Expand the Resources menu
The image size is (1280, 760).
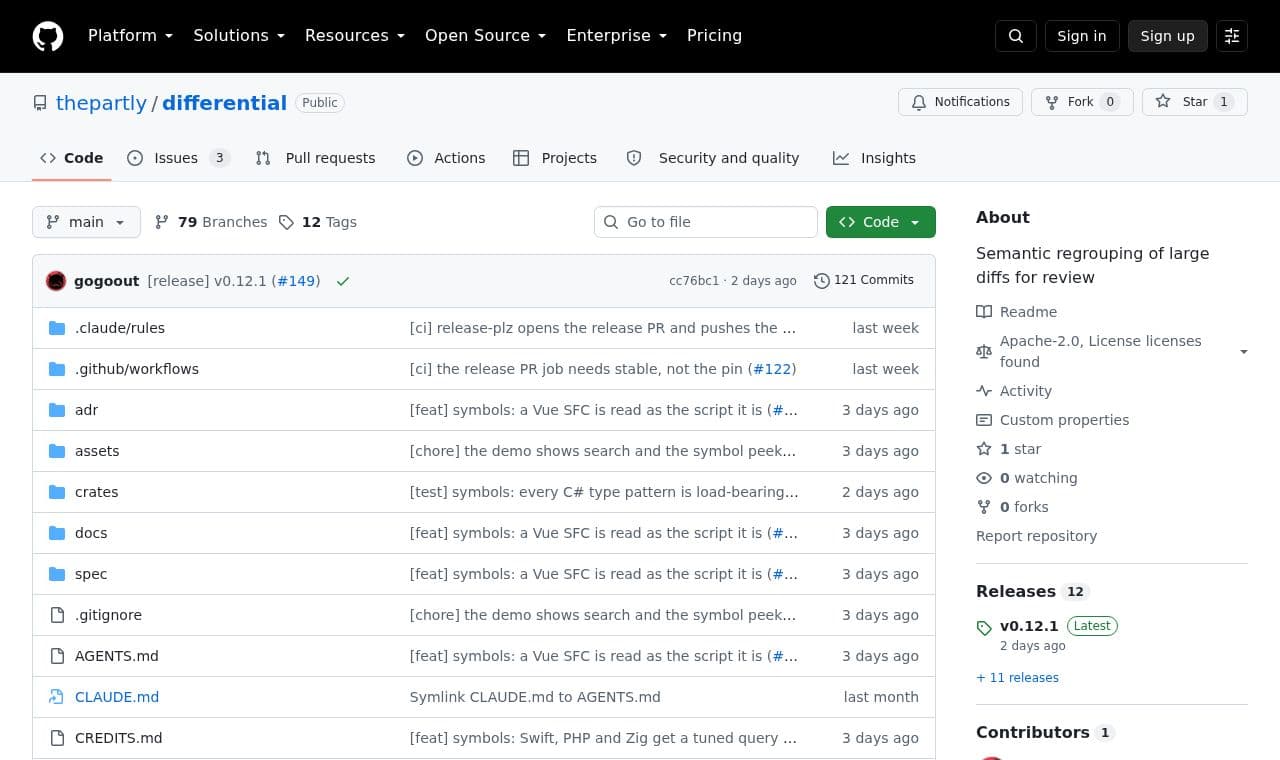point(355,35)
